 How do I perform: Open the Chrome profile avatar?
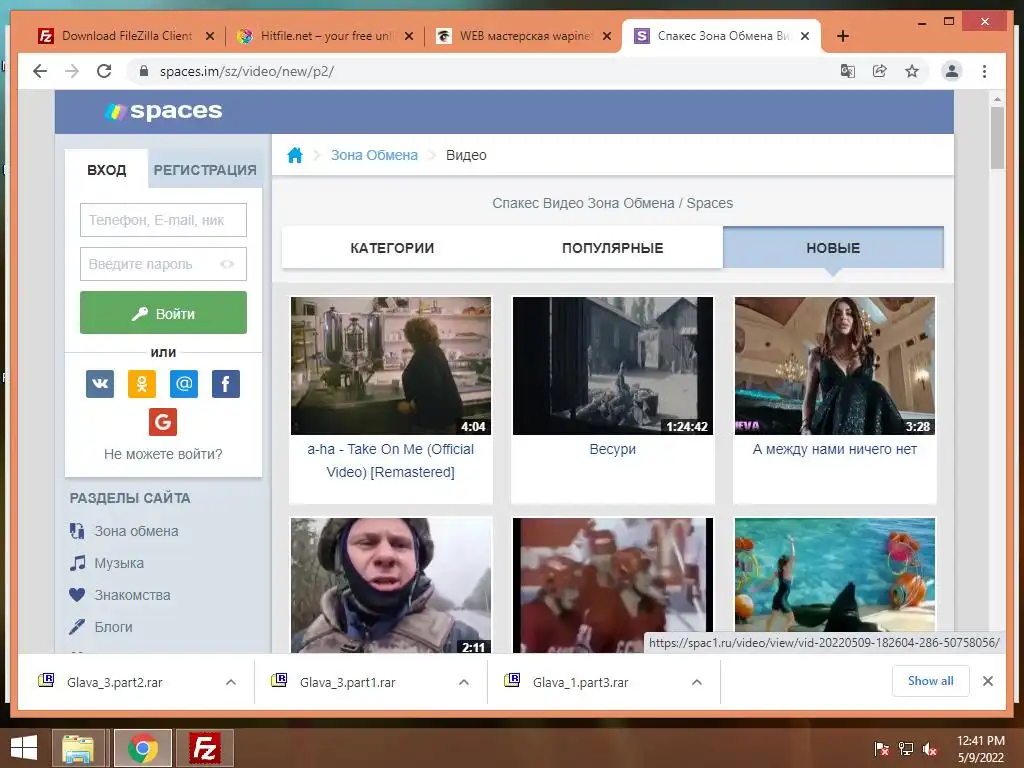pos(952,71)
